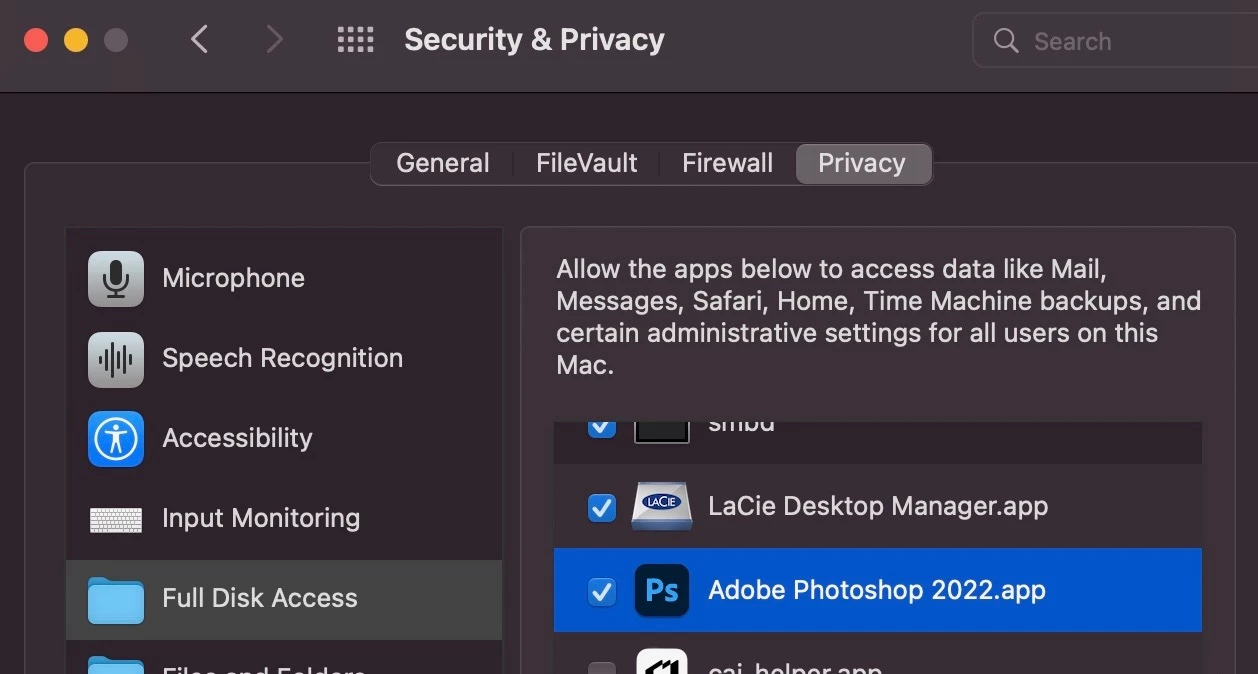Switch to the Firewall tab
Screen dimensions: 1258x674
click(x=727, y=164)
